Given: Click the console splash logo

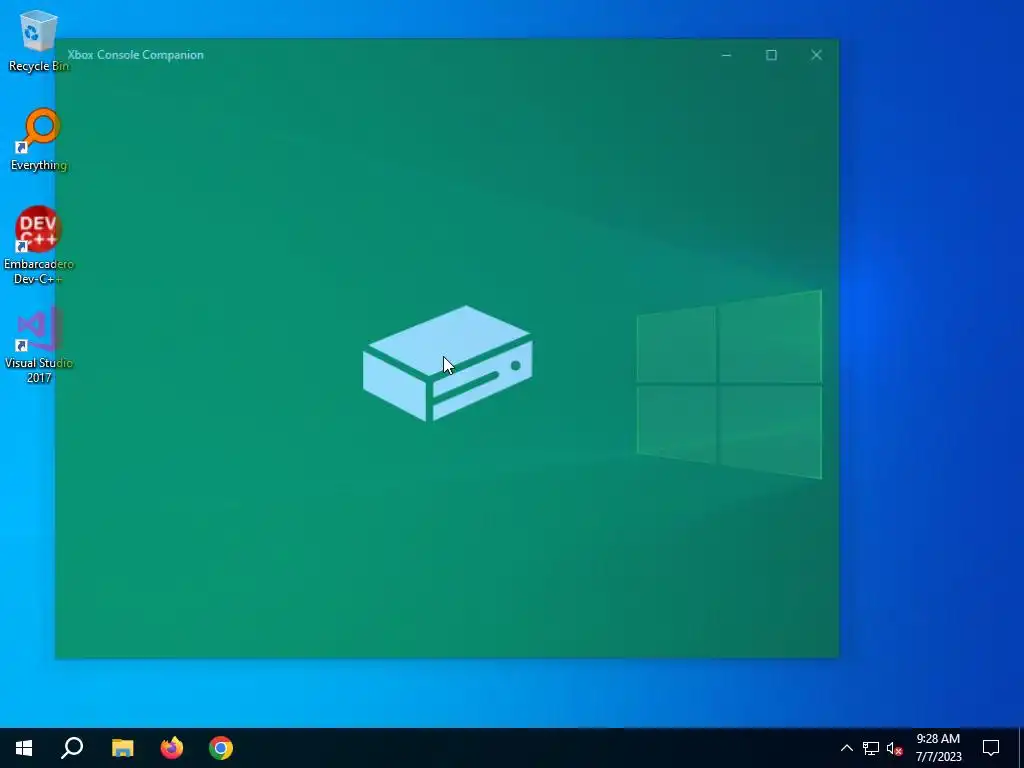Looking at the screenshot, I should pos(447,363).
